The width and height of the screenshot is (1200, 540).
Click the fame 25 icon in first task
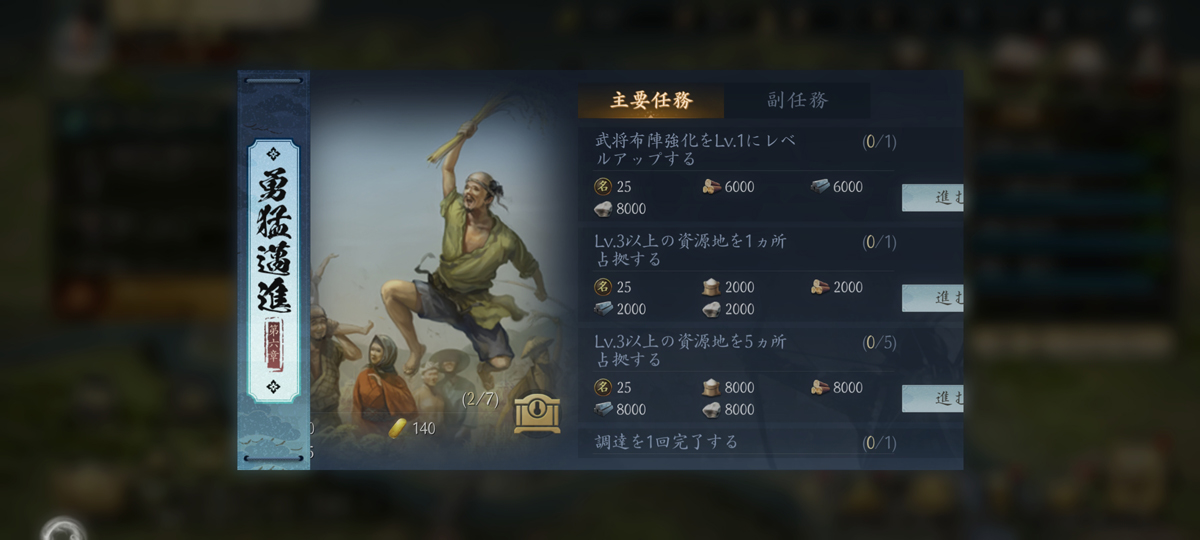603,187
